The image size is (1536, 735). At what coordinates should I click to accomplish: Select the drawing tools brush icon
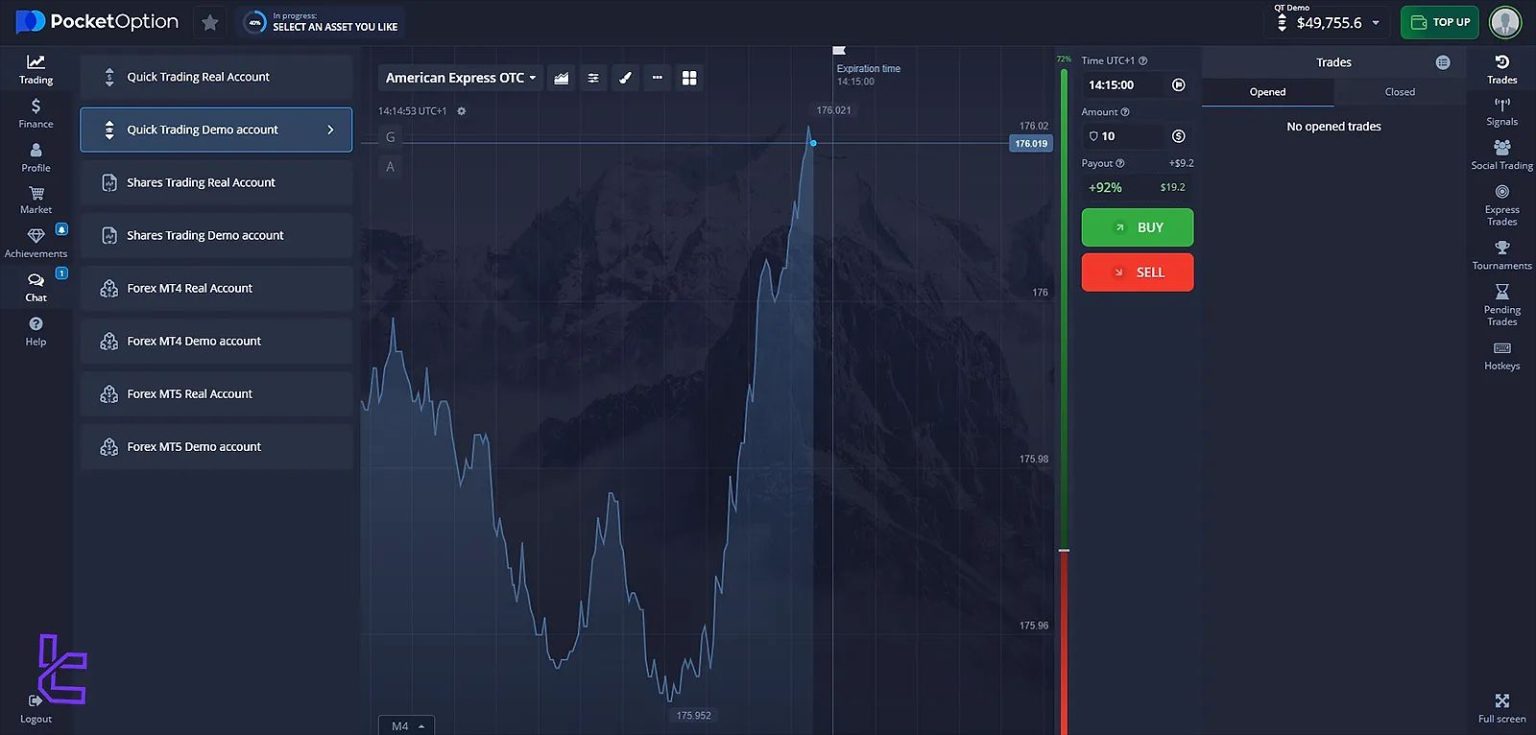(x=625, y=77)
